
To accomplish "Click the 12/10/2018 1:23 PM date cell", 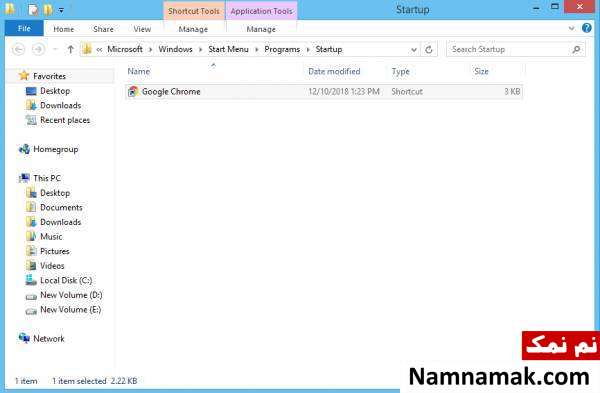I will click(x=344, y=91).
